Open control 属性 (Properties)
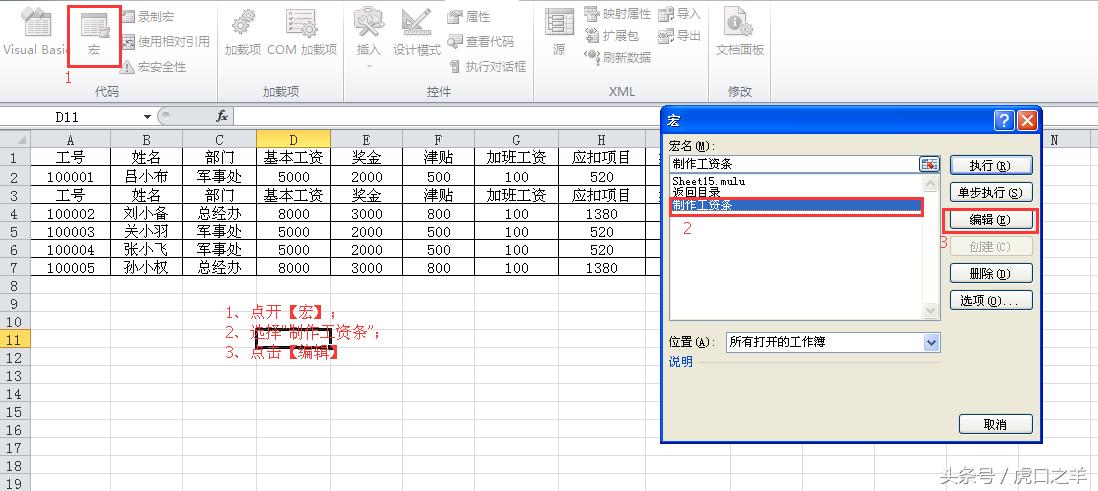Screen dimensions: 1098x491 [469, 17]
